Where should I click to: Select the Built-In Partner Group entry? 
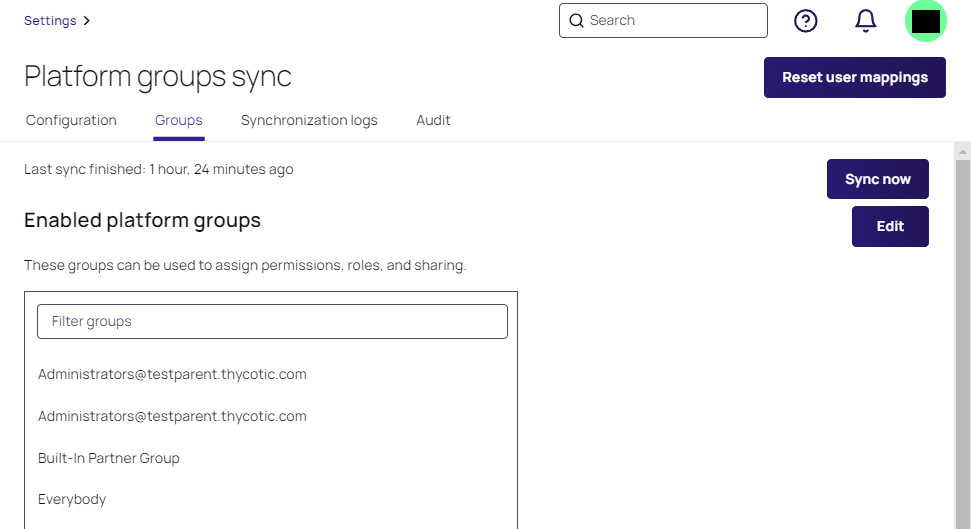pos(109,458)
